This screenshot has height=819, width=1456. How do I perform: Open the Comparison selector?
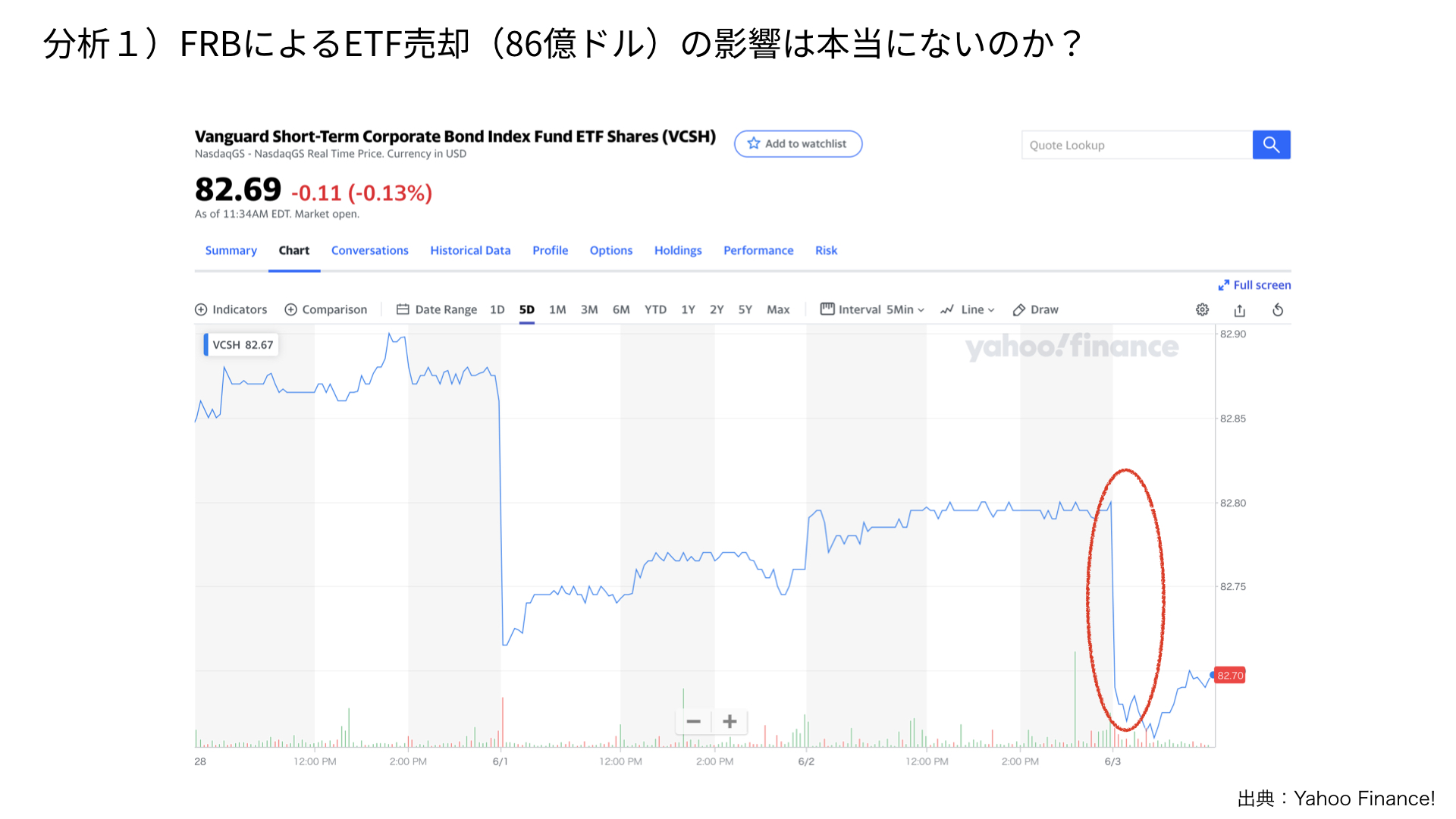point(326,309)
